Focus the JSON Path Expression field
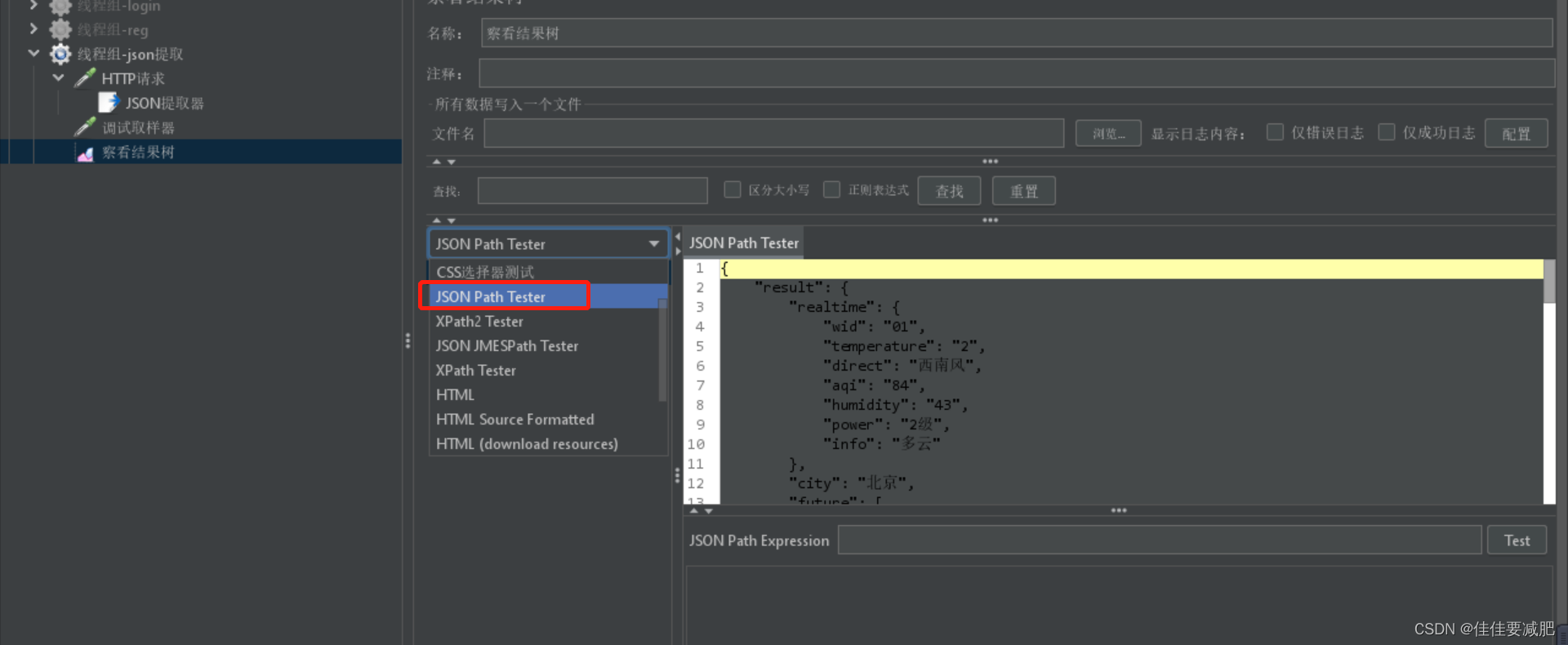 tap(1160, 540)
